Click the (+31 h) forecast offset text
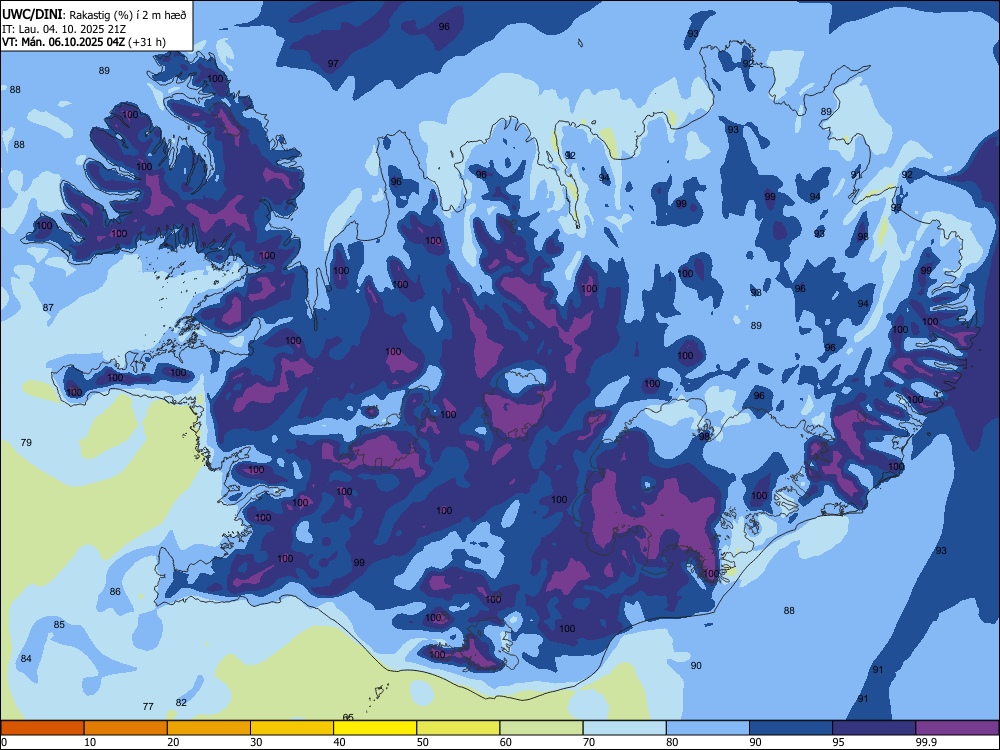This screenshot has width=1000, height=750. tap(147, 42)
